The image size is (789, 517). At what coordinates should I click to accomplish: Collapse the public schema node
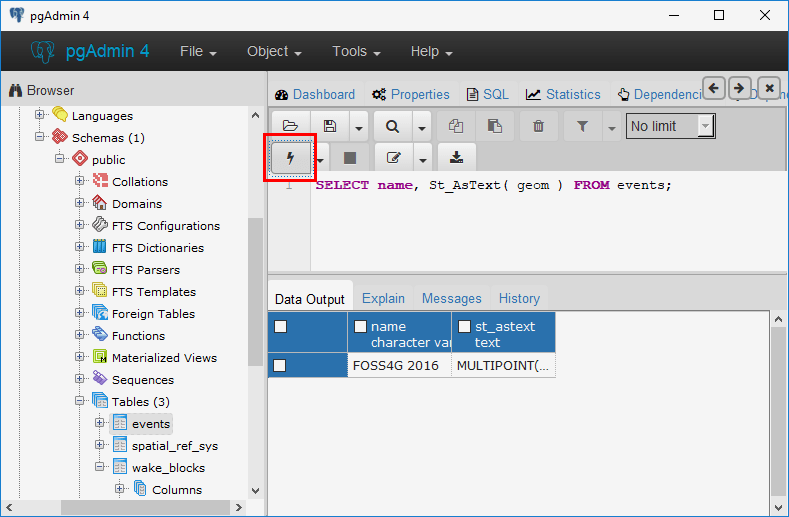tap(59, 159)
